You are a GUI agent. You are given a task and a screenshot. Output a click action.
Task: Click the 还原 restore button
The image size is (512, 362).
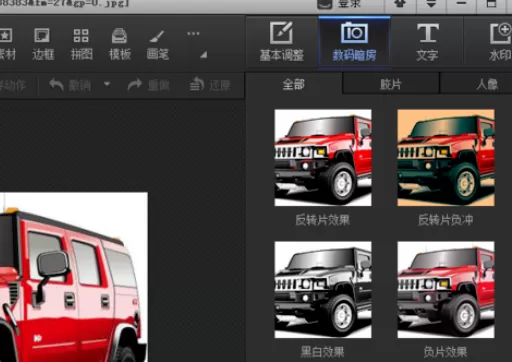pos(210,85)
